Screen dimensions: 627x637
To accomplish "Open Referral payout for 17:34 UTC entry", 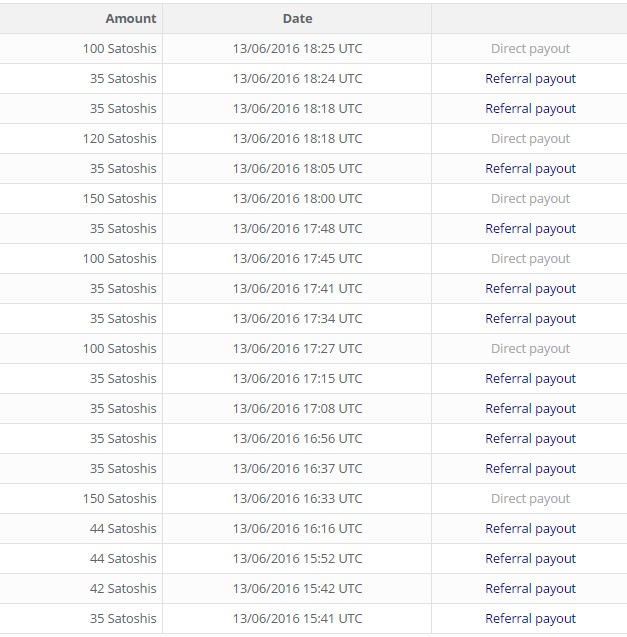I will coord(530,318).
